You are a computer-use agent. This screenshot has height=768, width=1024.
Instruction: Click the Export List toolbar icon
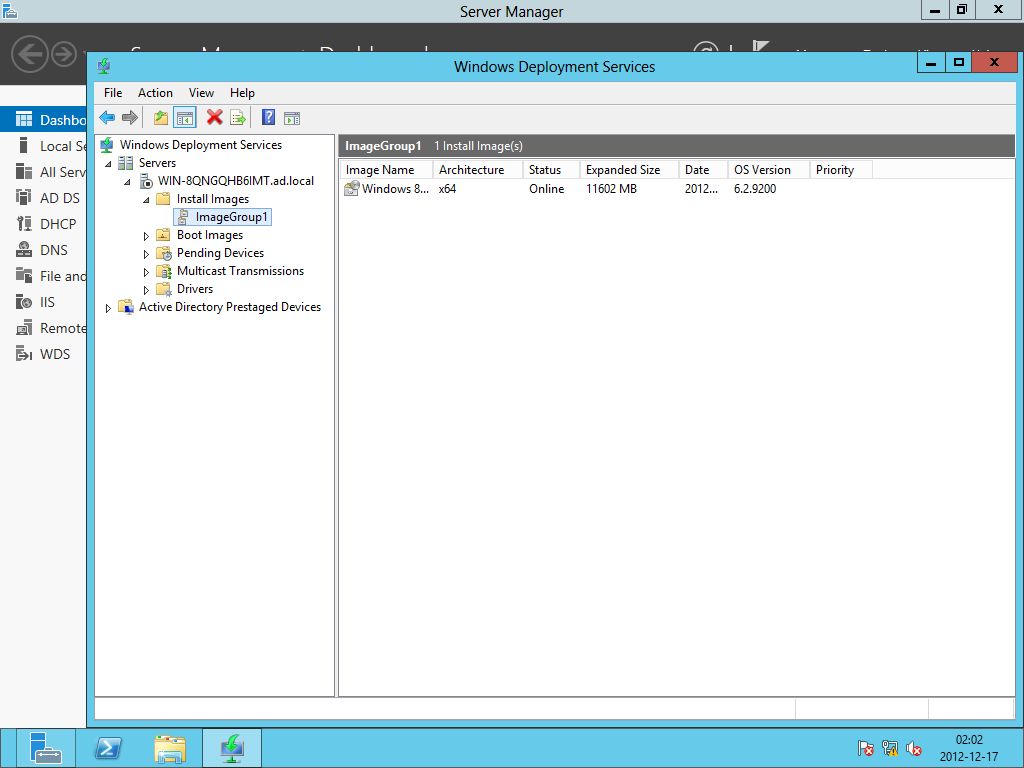point(238,118)
